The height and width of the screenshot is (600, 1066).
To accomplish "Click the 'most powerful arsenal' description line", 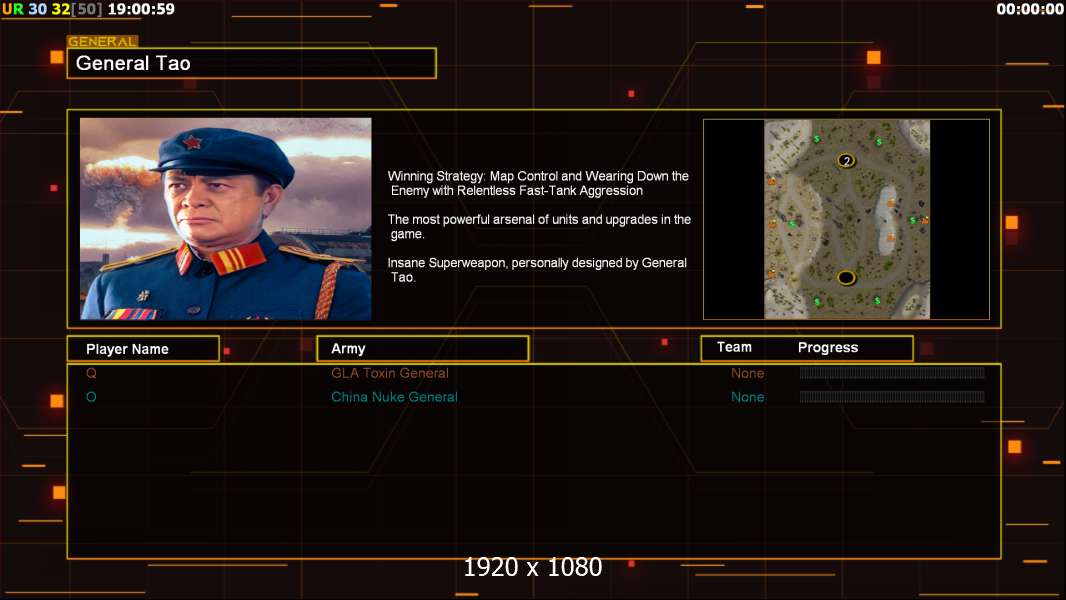I will pyautogui.click(x=539, y=226).
